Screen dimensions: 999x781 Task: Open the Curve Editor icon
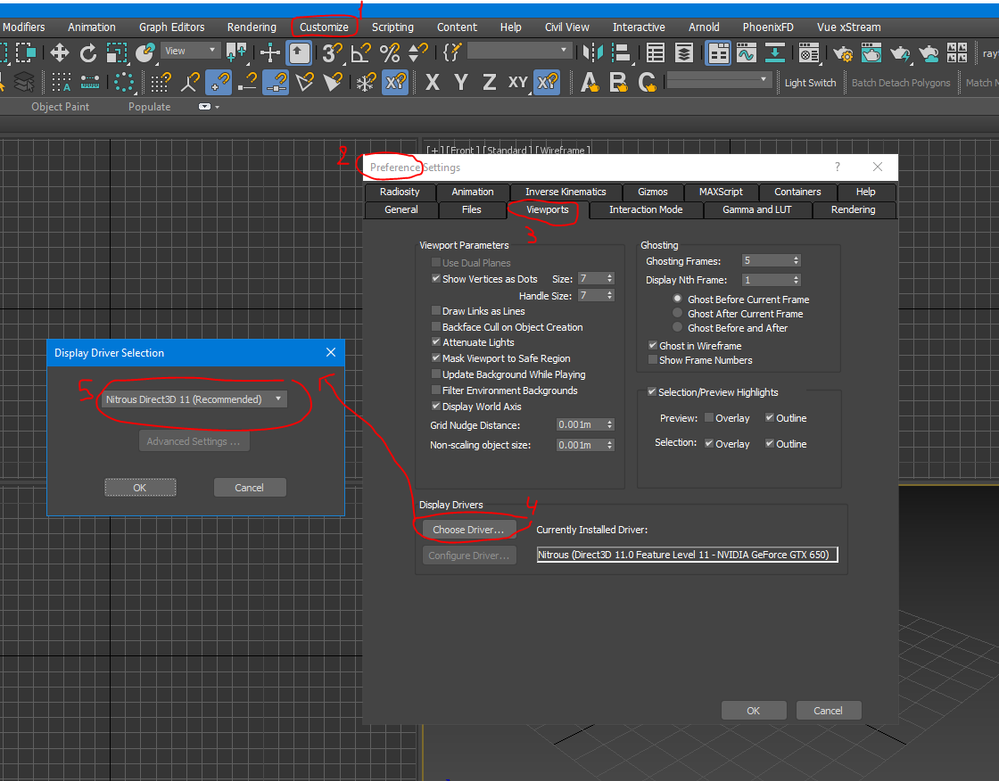tap(747, 53)
